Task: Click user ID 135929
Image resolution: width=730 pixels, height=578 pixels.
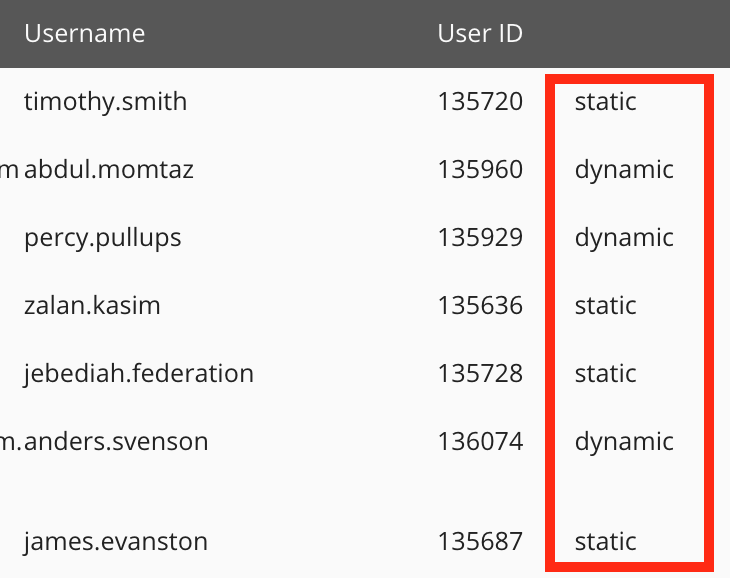Action: coord(480,237)
